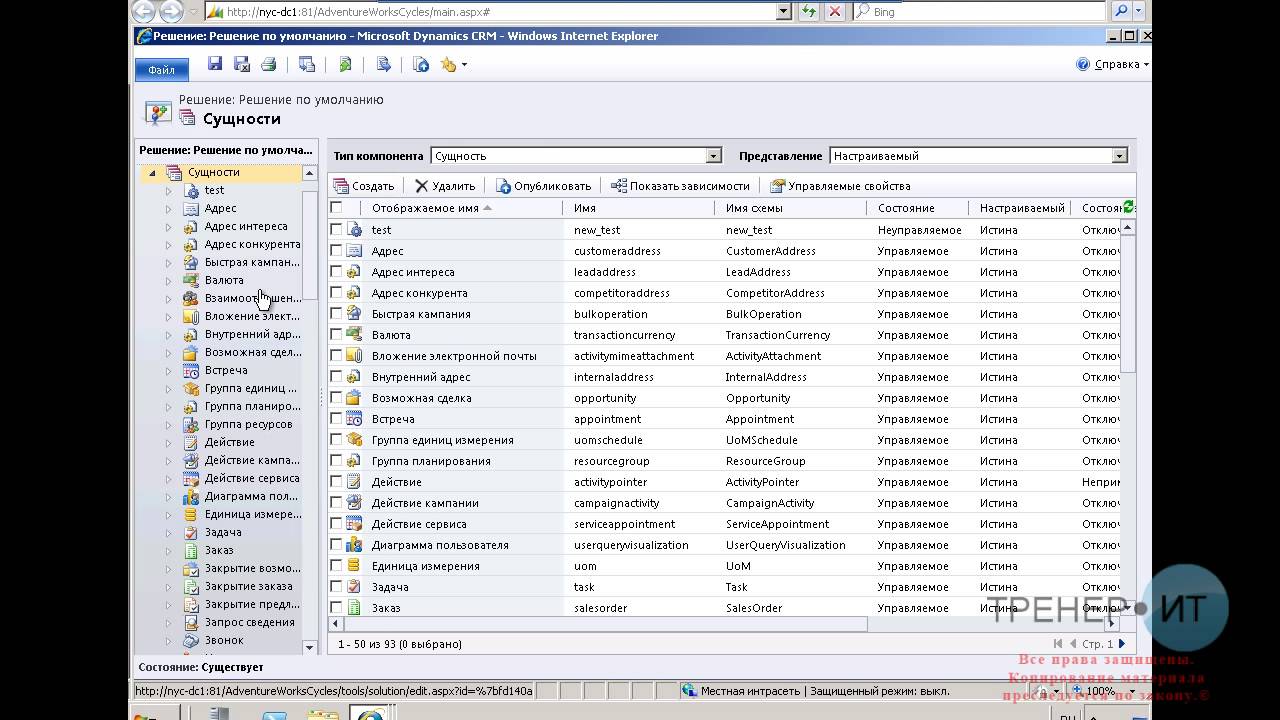Image resolution: width=1280 pixels, height=720 pixels.
Task: Open the Файл menu
Action: [x=161, y=69]
